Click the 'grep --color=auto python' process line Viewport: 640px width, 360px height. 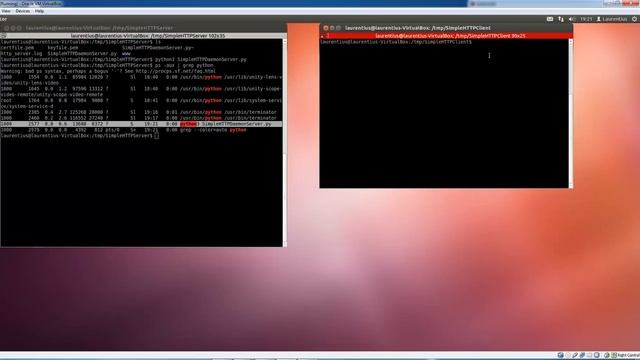(123, 130)
